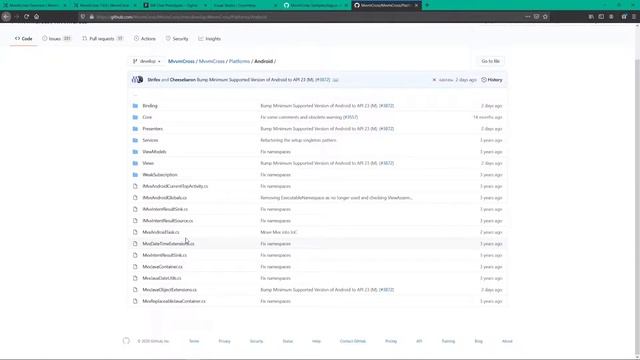
Task: Click the Core folder icon
Action: coord(135,117)
